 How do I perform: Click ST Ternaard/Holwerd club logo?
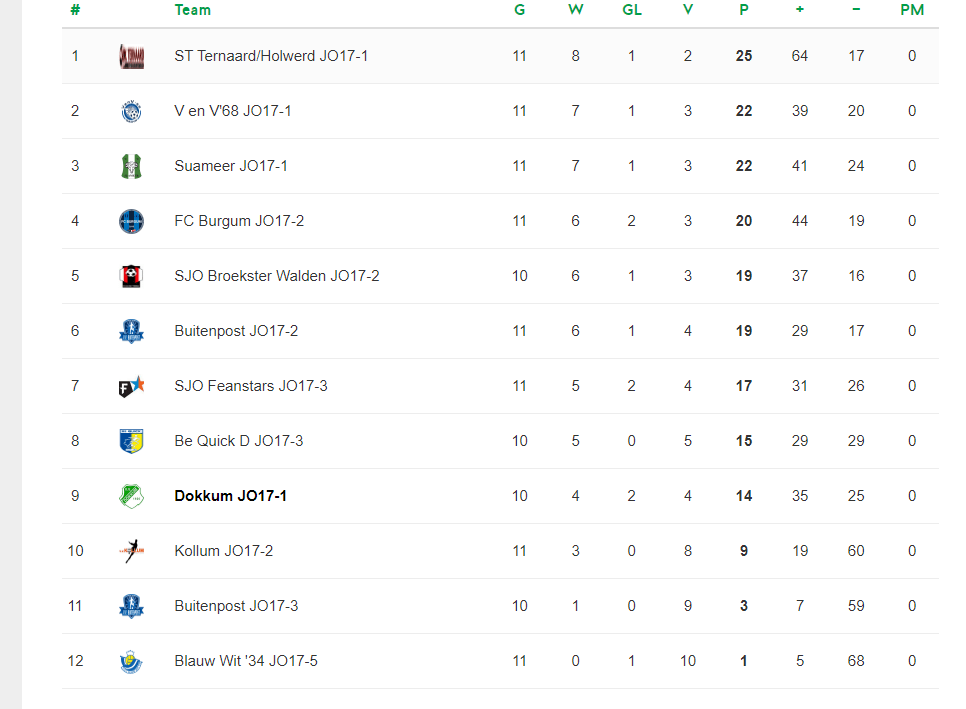tap(131, 56)
